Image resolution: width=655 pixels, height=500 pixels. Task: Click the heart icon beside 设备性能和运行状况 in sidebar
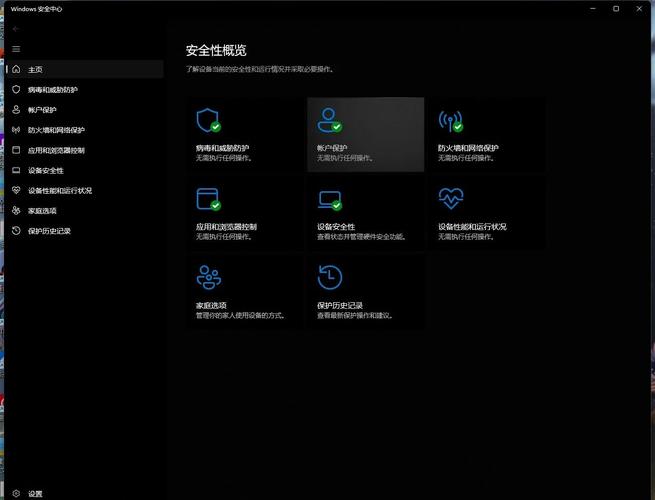point(16,190)
